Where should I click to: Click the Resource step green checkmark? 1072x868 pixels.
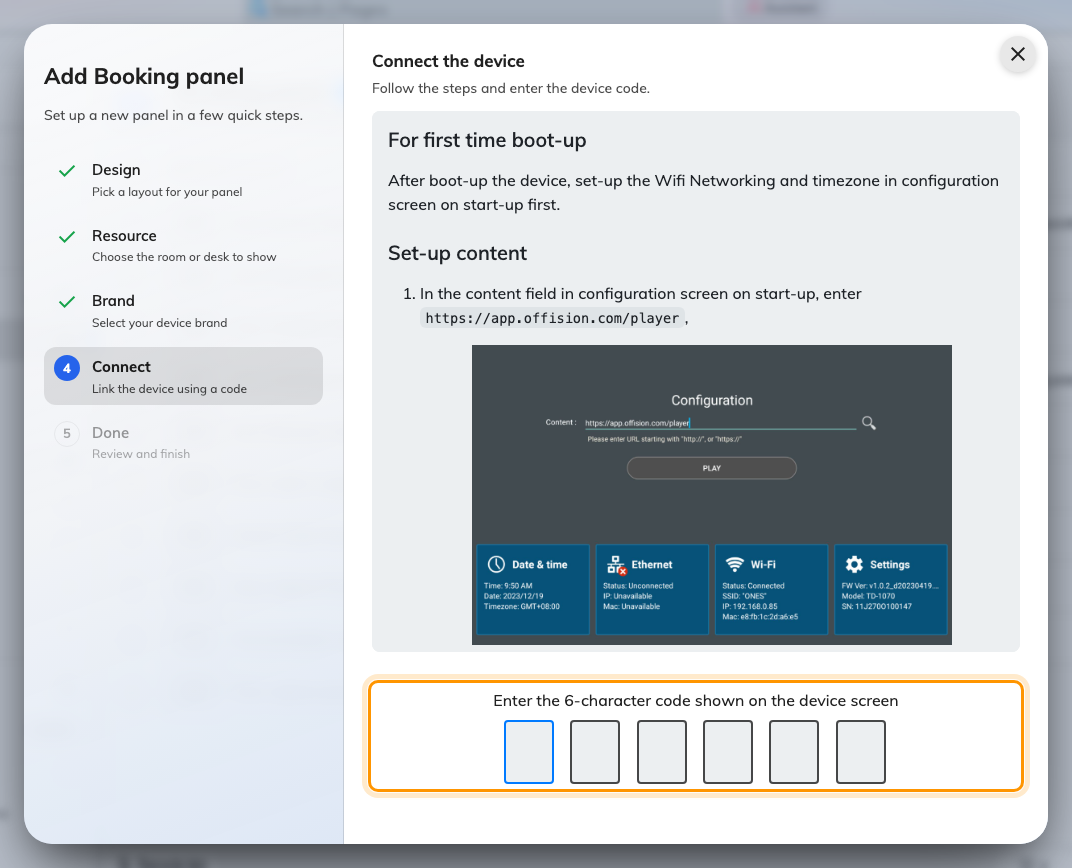(x=67, y=236)
